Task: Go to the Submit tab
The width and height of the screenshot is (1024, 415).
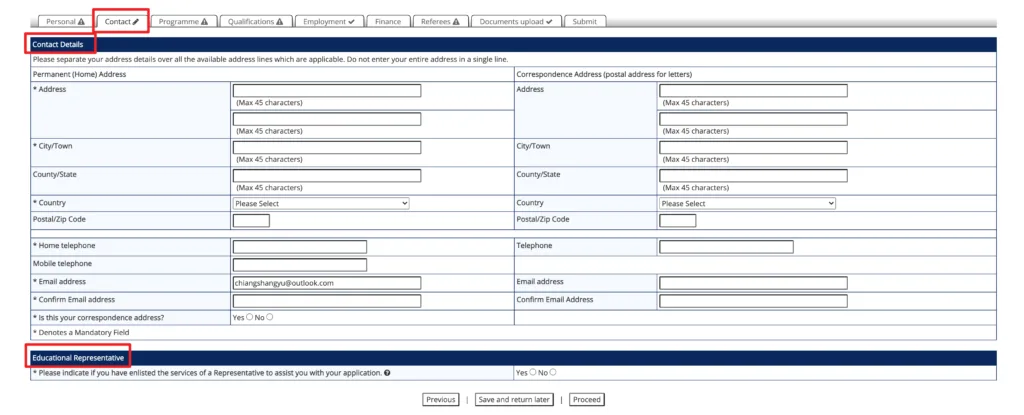Action: [x=585, y=21]
